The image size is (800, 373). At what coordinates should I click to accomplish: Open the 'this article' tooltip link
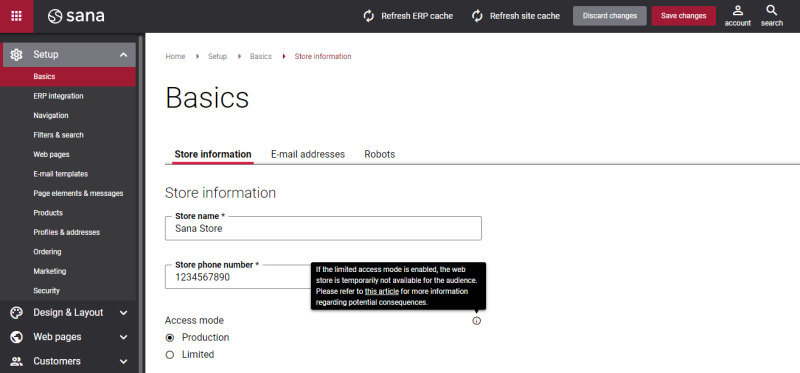(x=382, y=291)
